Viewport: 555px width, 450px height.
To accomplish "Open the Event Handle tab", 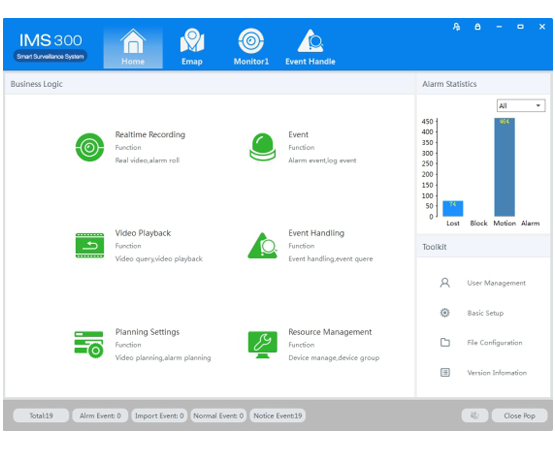I will (310, 47).
